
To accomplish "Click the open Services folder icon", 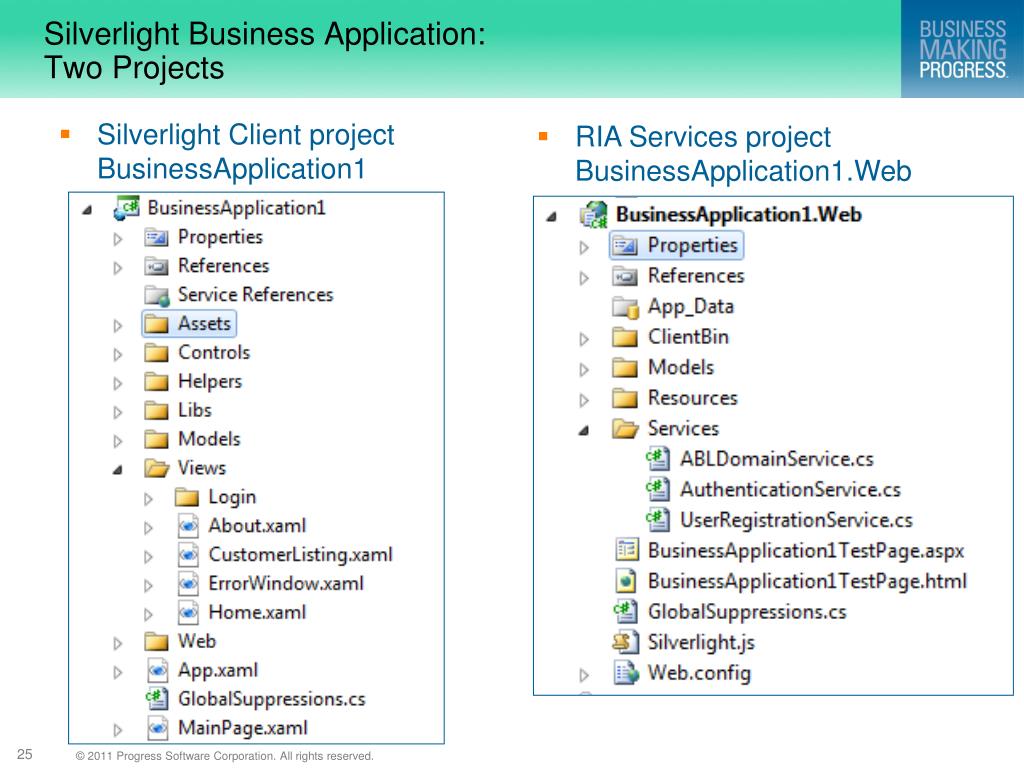I will (x=626, y=429).
